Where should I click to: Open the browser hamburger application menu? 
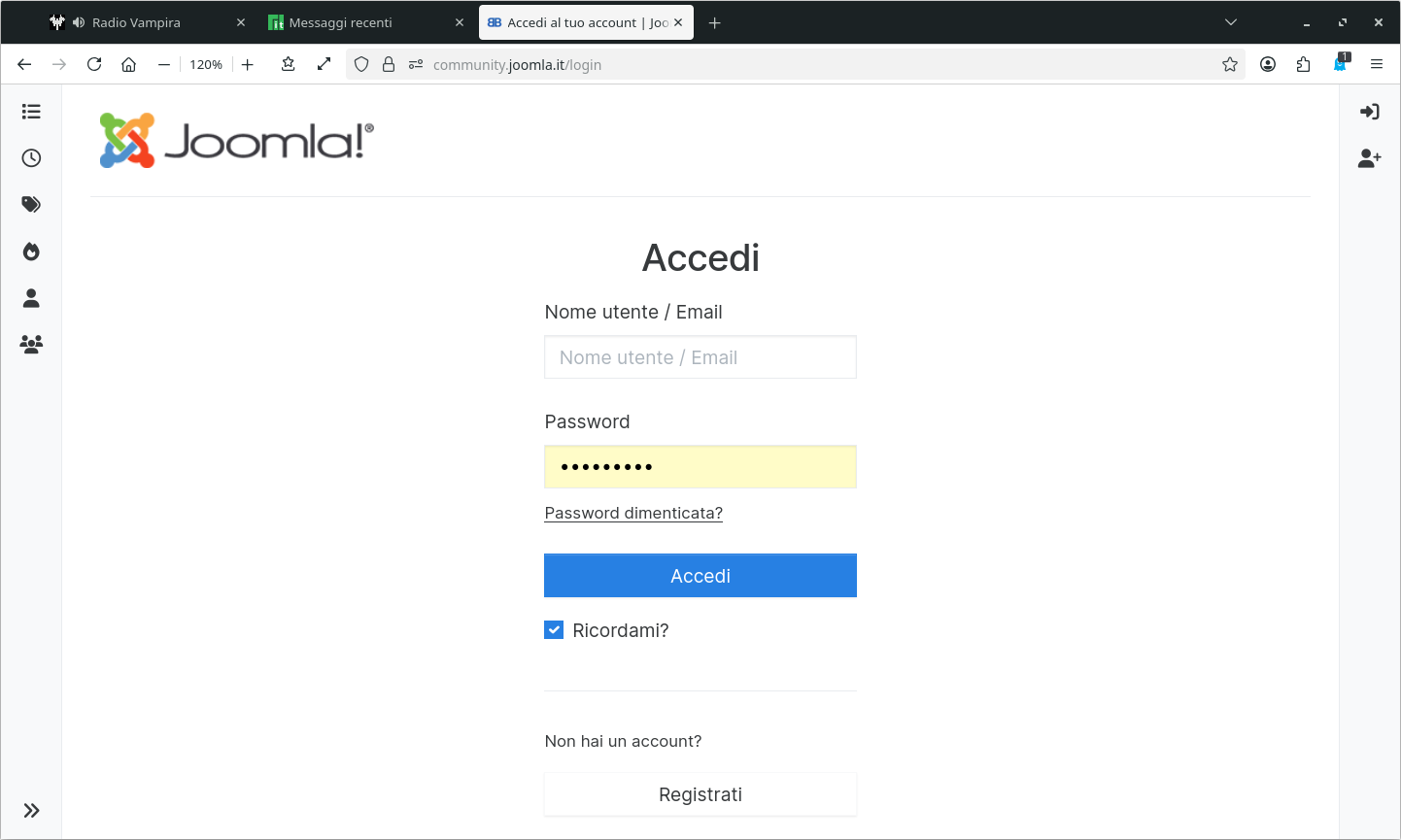coord(1376,65)
